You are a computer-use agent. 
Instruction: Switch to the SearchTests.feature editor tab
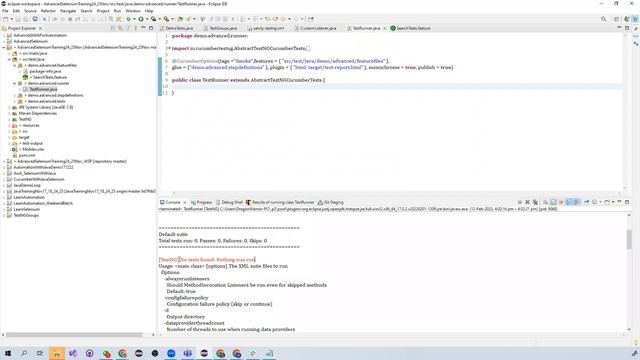[x=410, y=28]
